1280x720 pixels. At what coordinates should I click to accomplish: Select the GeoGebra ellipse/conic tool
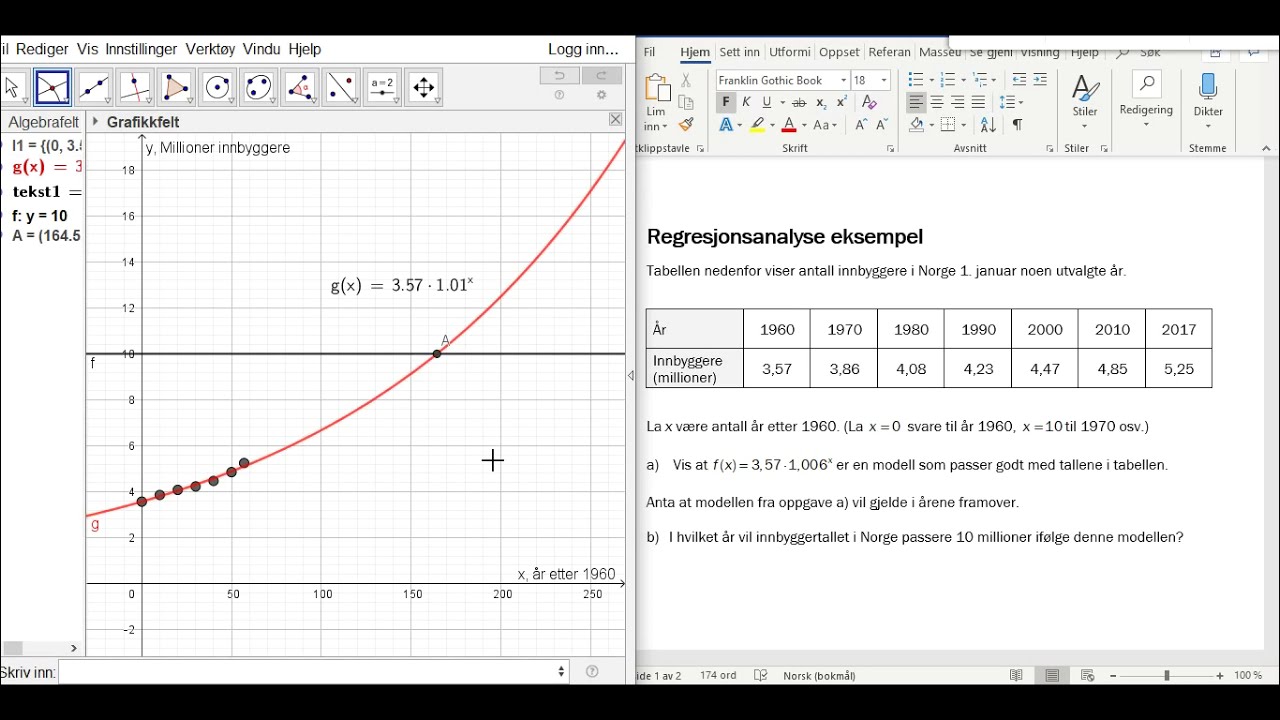click(259, 88)
